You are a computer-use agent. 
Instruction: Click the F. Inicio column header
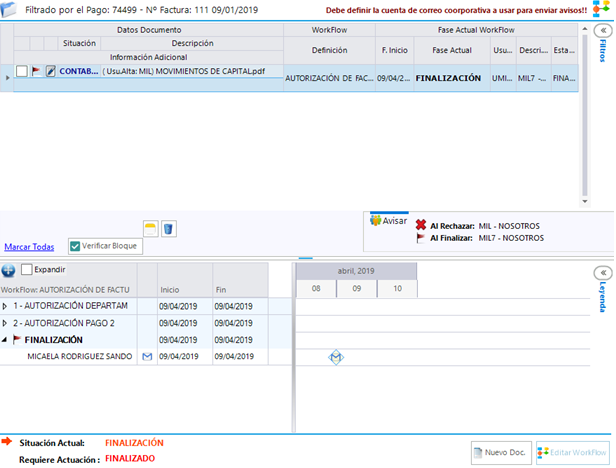coord(394,50)
